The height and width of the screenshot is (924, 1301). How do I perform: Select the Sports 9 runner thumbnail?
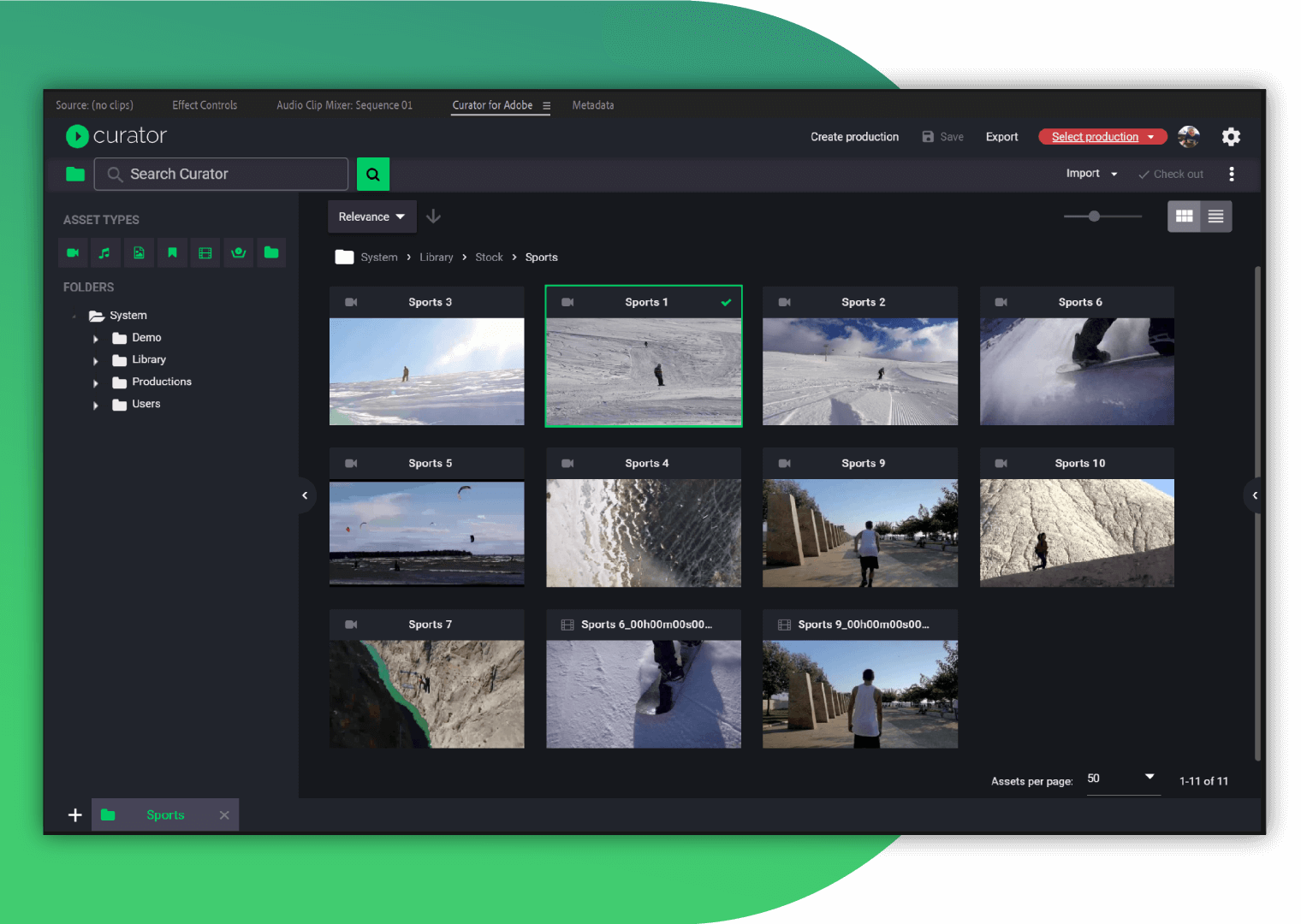pos(860,533)
